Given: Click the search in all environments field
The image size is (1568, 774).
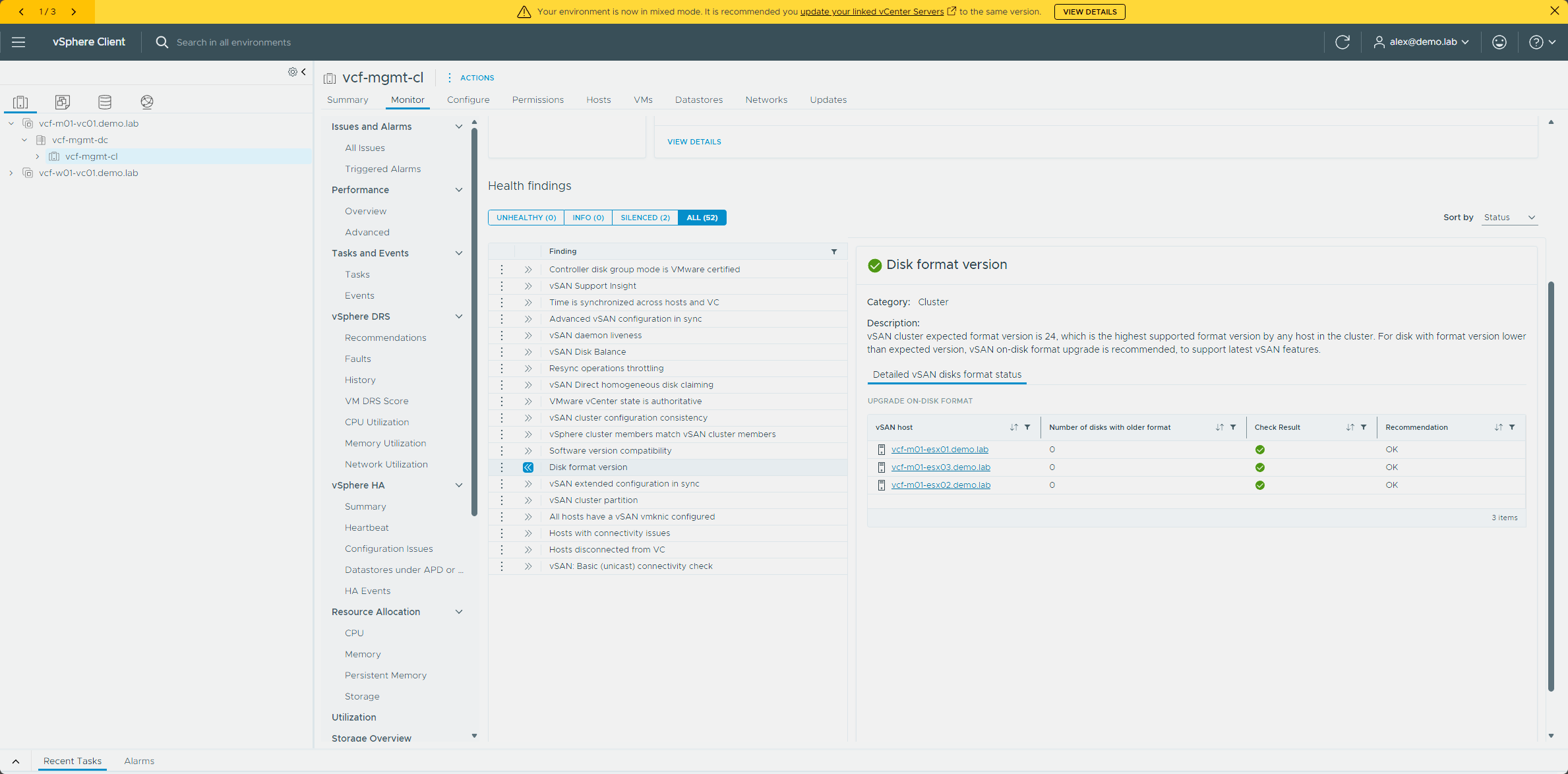Looking at the screenshot, I should [233, 42].
